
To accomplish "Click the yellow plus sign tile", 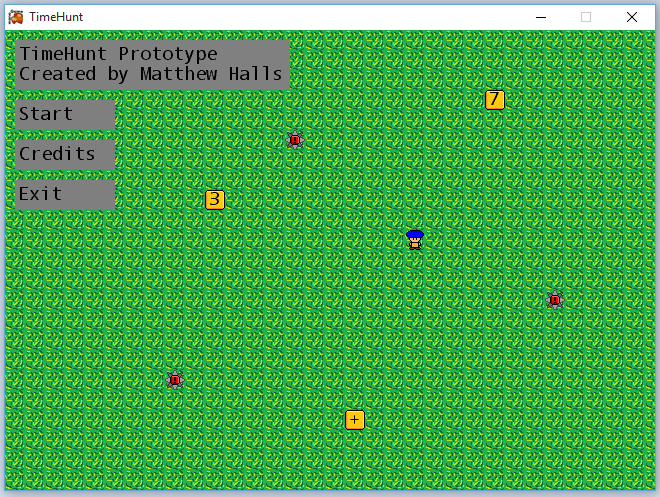I will point(354,420).
